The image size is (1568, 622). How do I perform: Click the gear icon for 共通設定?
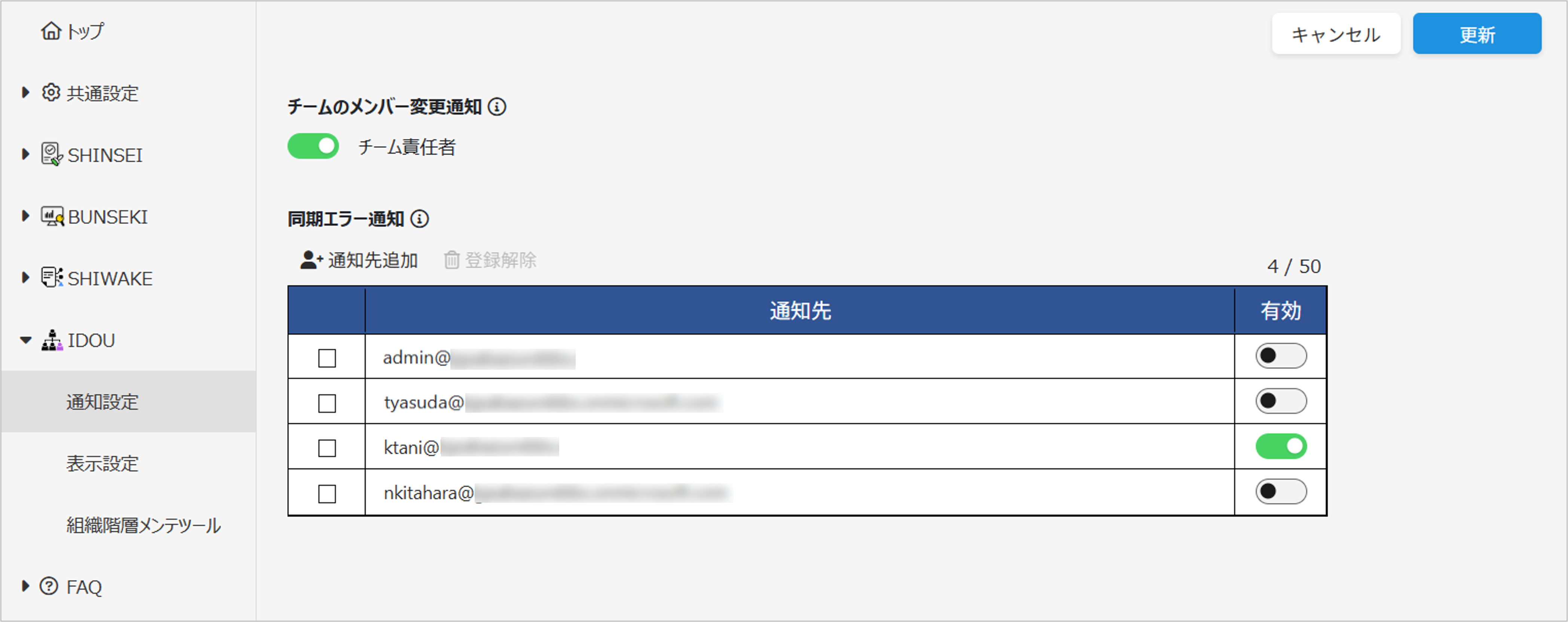pos(51,92)
